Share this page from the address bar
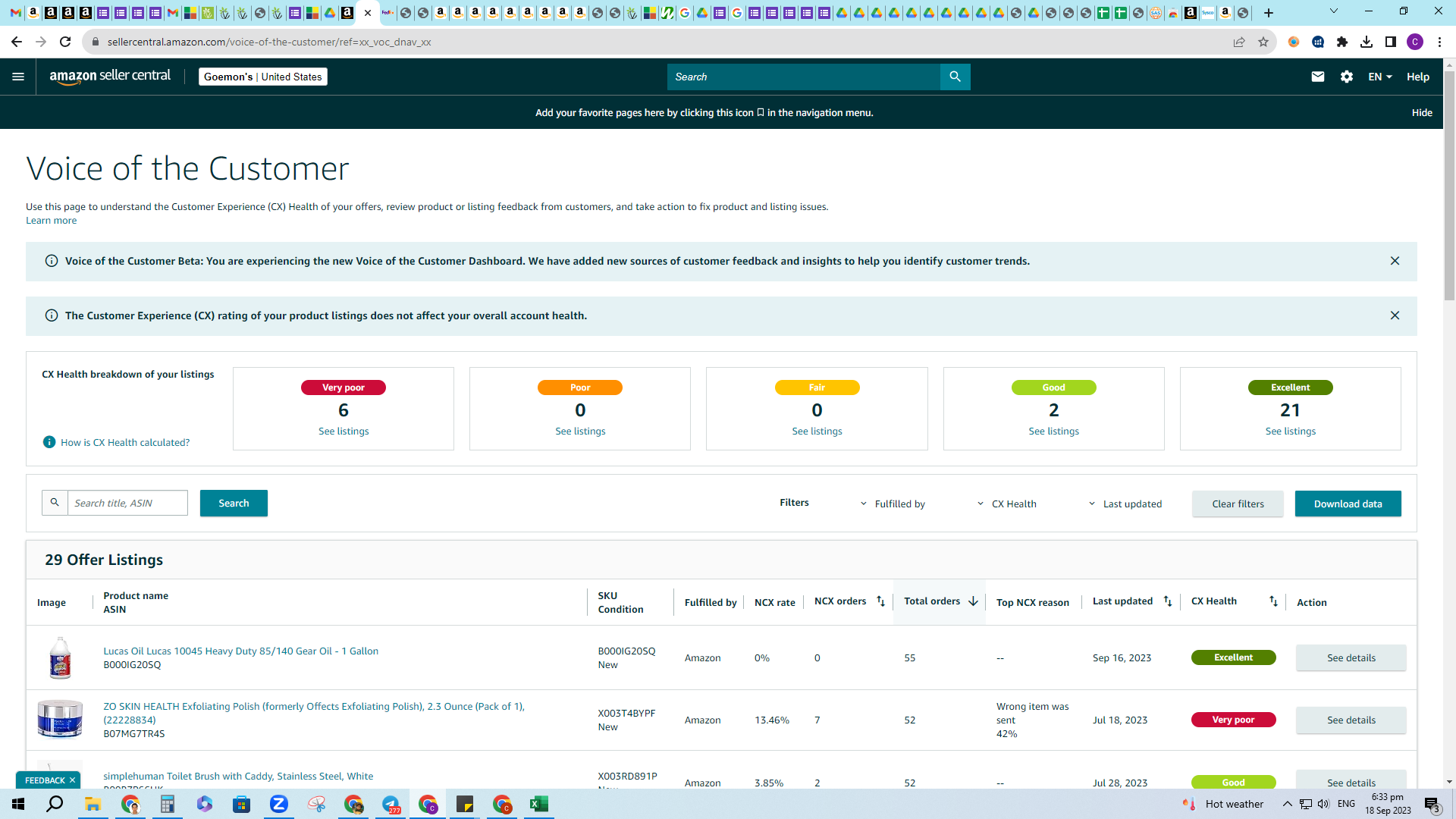Image resolution: width=1456 pixels, height=819 pixels. [x=1239, y=42]
